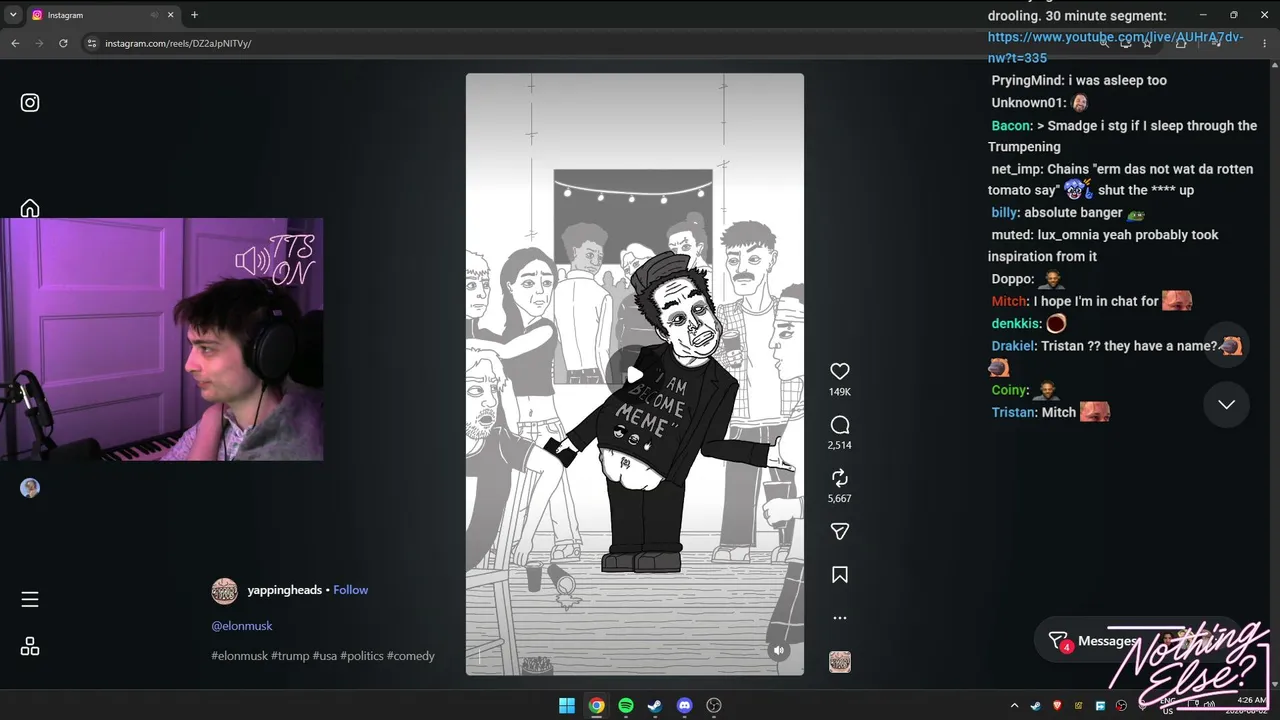
Task: Select the billy username in chat
Action: [x=1004, y=213]
